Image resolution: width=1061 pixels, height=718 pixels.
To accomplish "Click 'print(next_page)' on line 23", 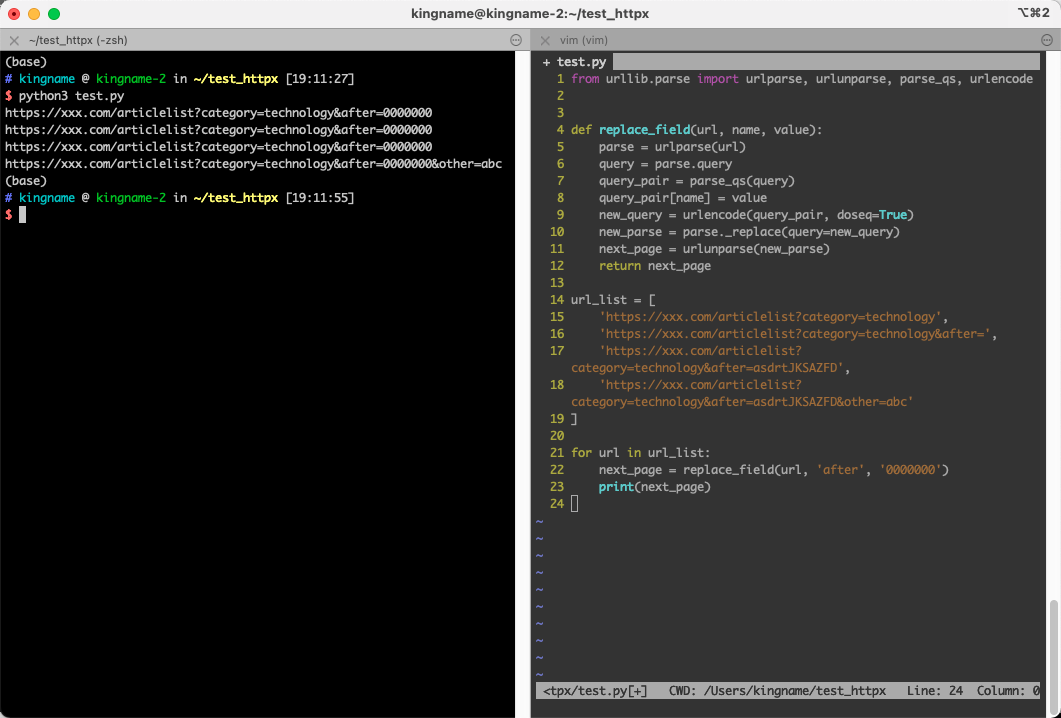I will point(654,487).
